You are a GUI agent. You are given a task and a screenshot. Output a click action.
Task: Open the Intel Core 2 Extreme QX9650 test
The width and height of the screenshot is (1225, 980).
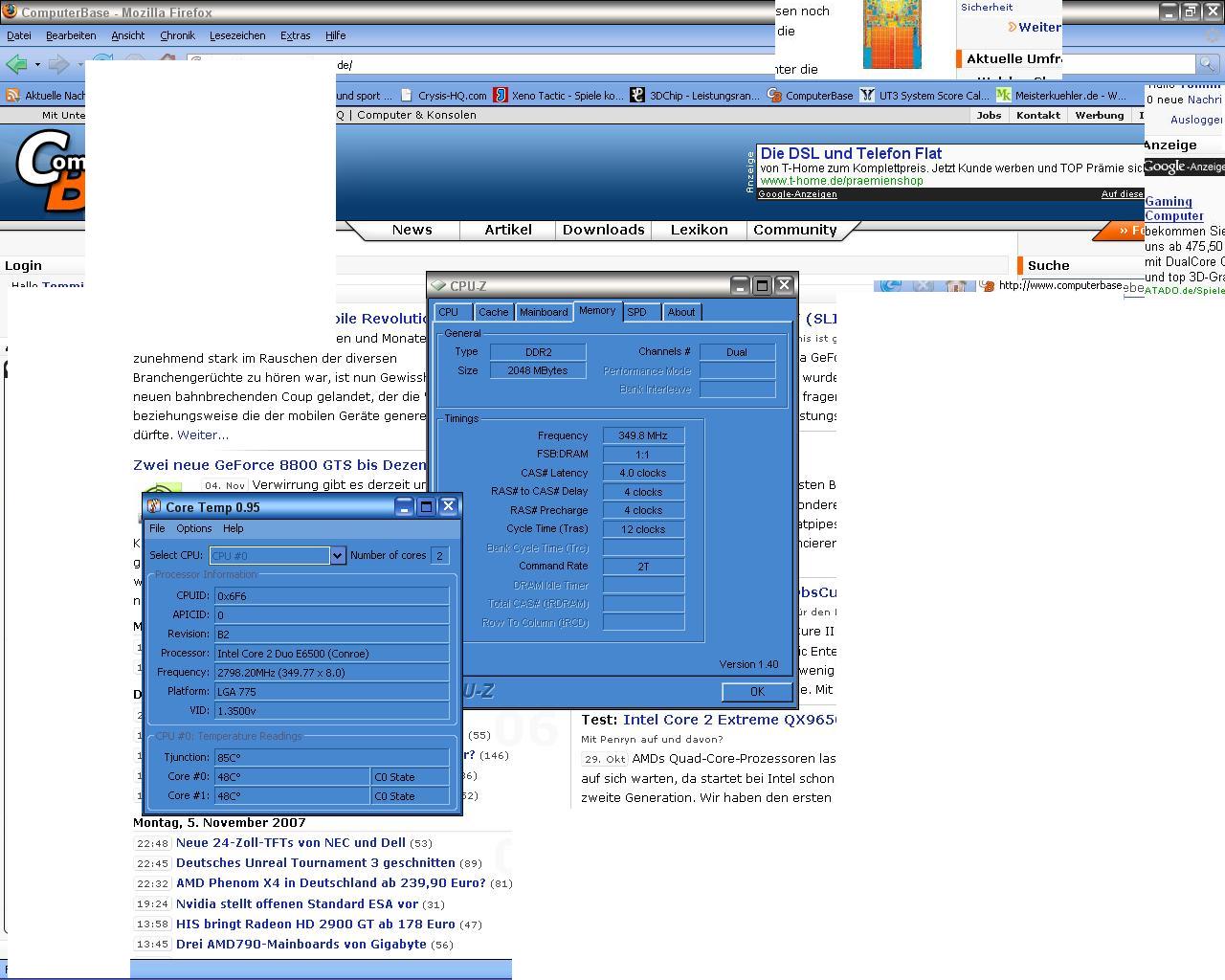(729, 720)
